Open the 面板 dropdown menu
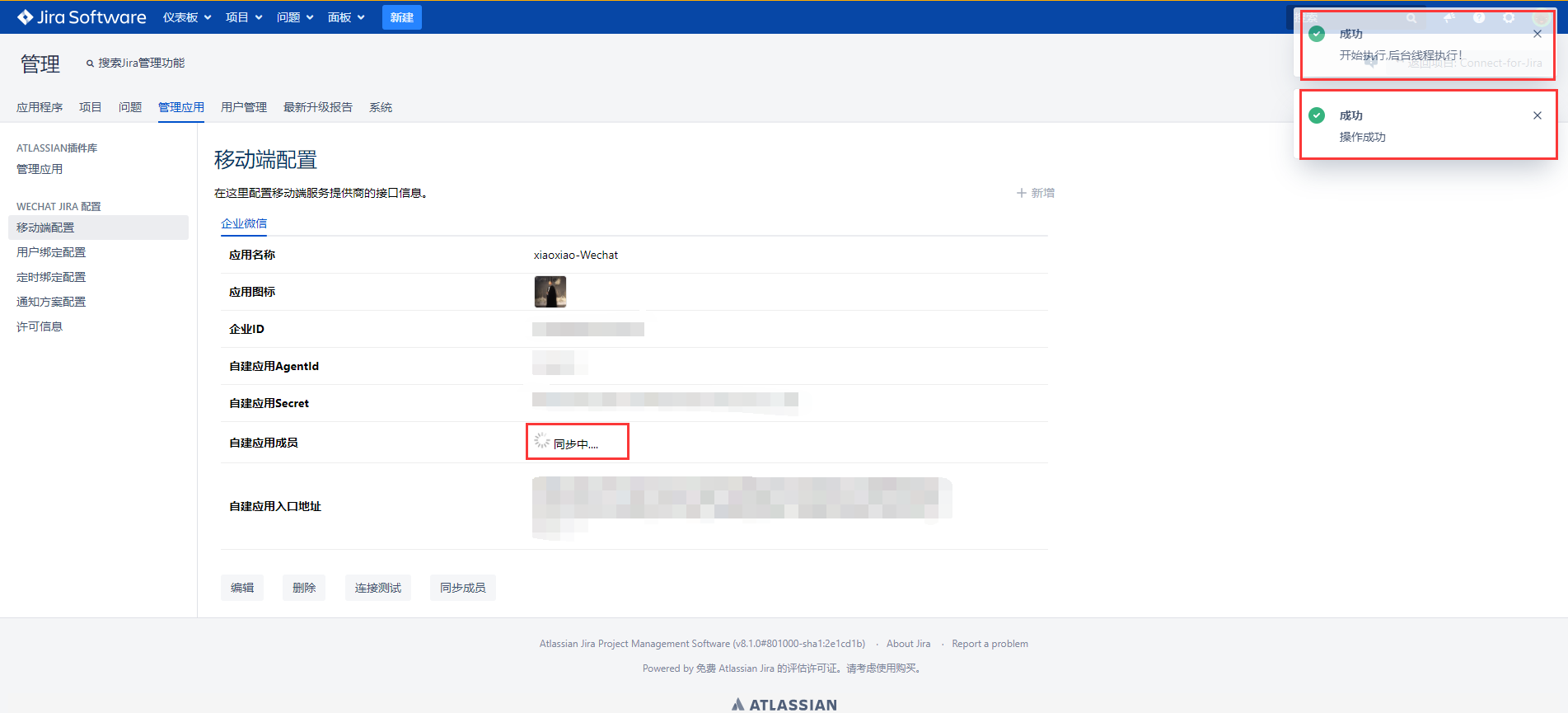The width and height of the screenshot is (1568, 713). [x=346, y=17]
